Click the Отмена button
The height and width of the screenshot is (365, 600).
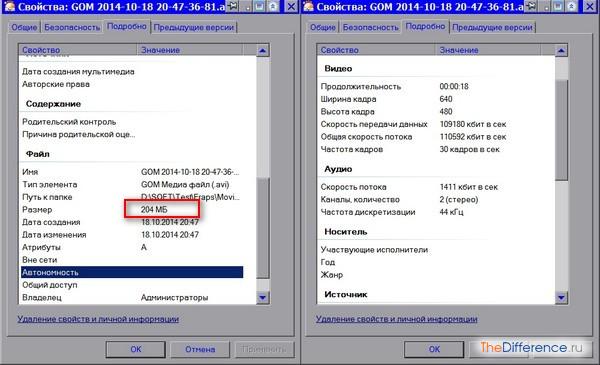(200, 349)
